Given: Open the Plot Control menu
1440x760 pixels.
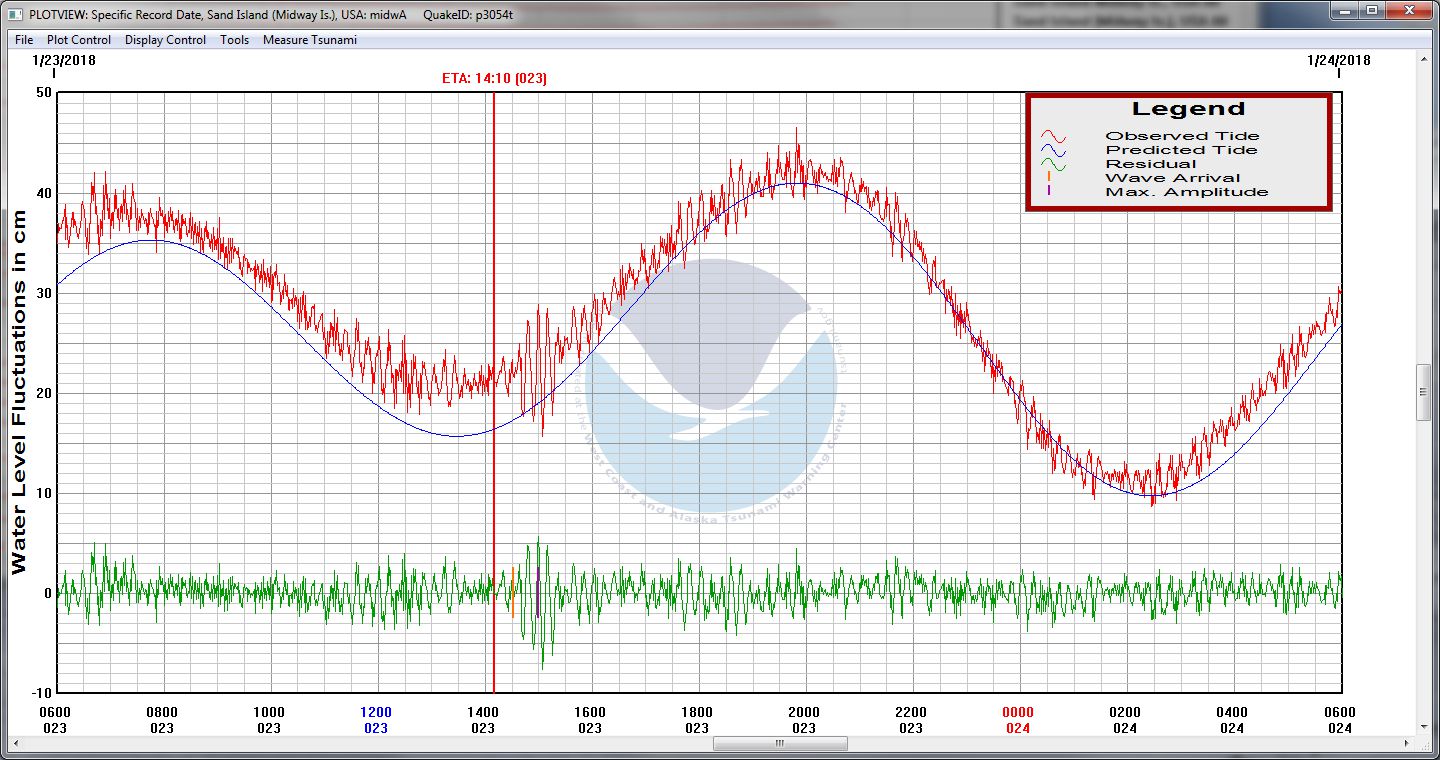Looking at the screenshot, I should [79, 40].
